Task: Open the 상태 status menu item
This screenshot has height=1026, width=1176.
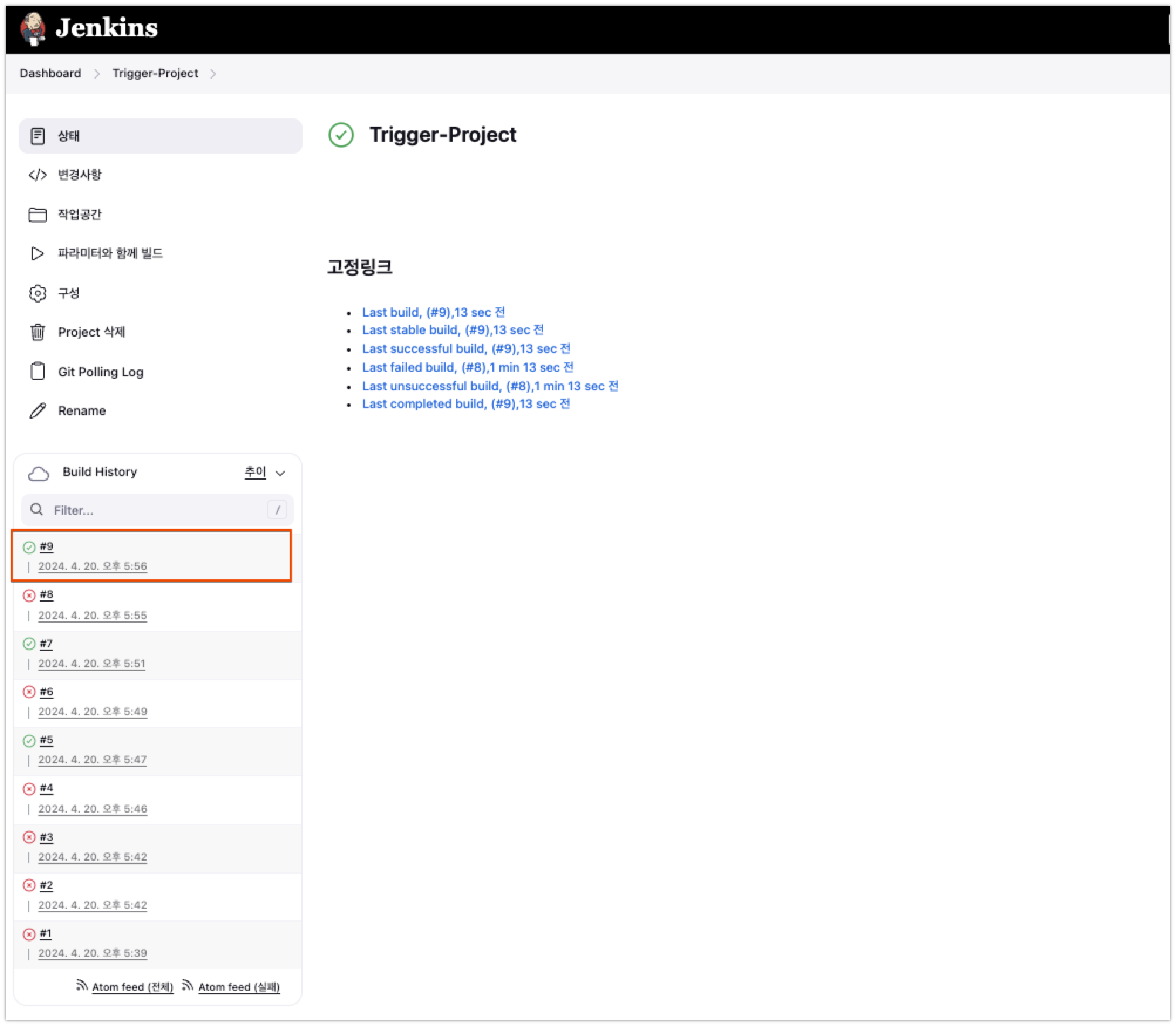Action: pyautogui.click(x=161, y=136)
